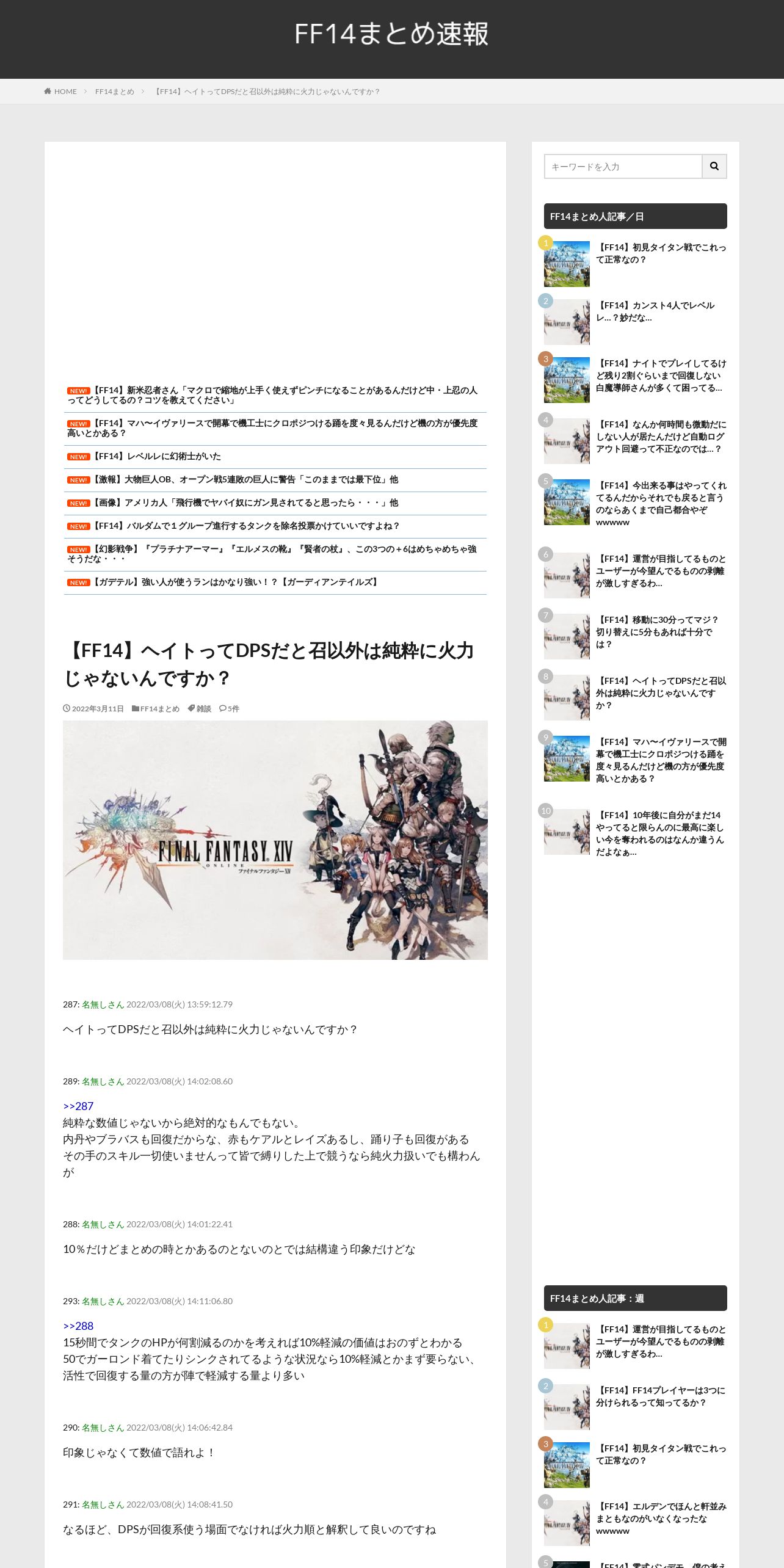784x1568 pixels.
Task: Open daily rank 6 thumbnail image
Action: pyautogui.click(x=567, y=575)
